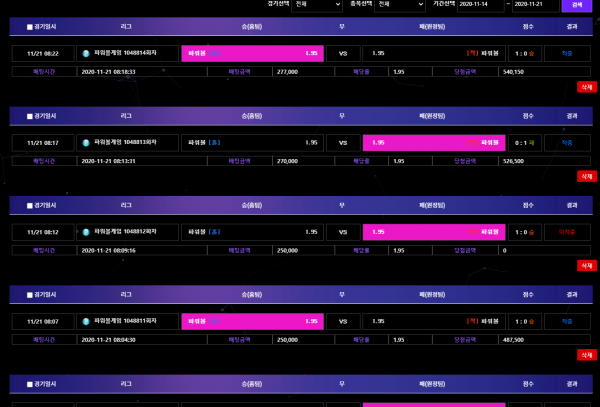Click the powerball icon for round 1048814

pyautogui.click(x=86, y=54)
